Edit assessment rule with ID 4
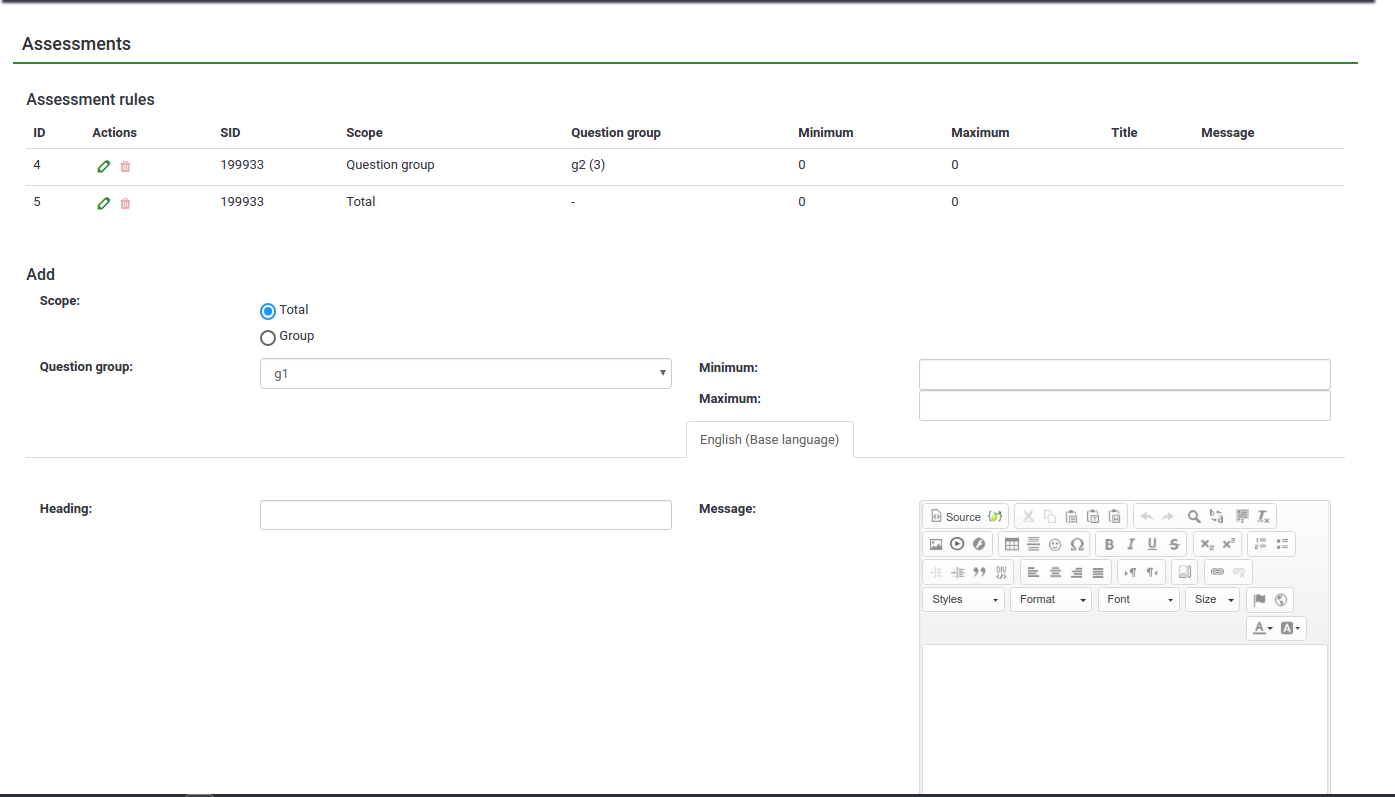 pos(103,167)
